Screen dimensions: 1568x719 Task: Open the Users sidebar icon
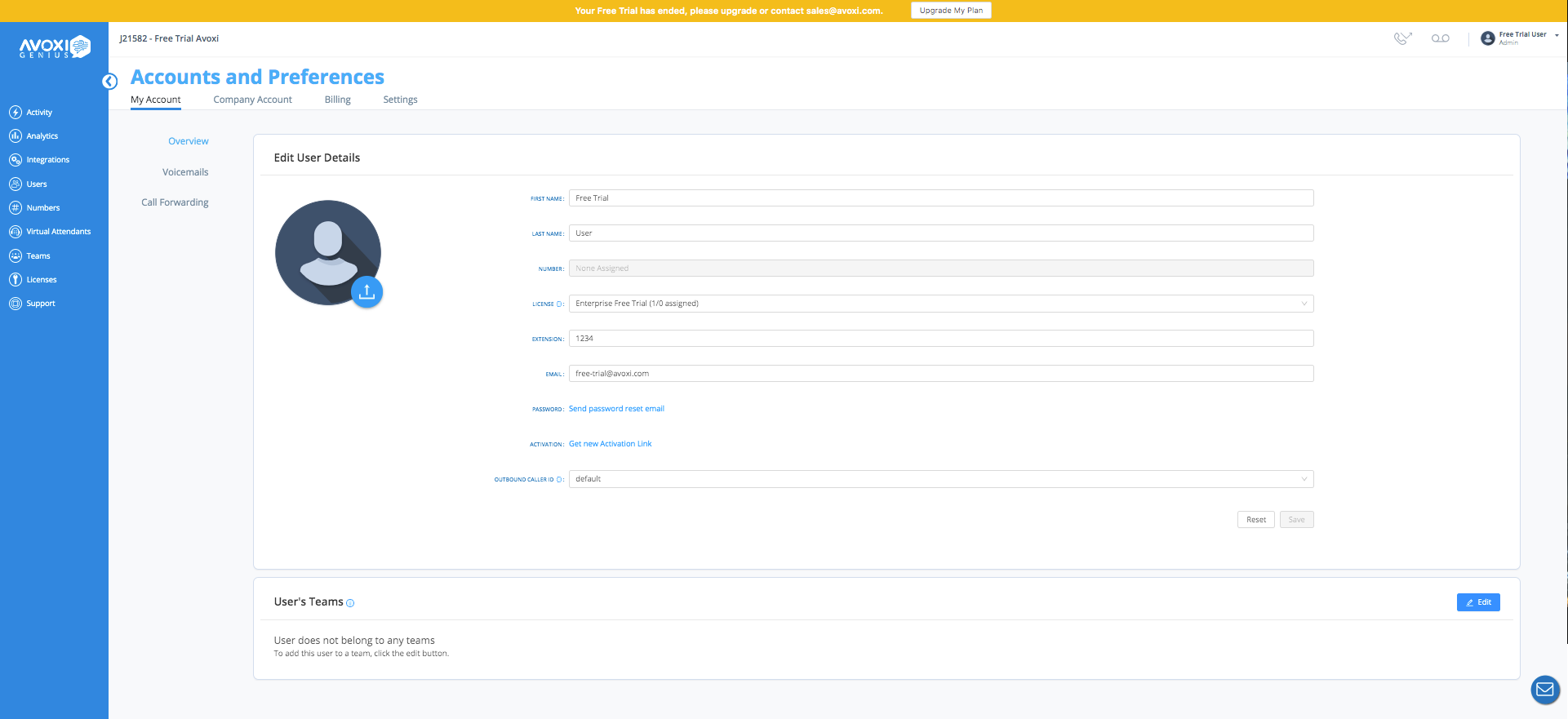16,184
